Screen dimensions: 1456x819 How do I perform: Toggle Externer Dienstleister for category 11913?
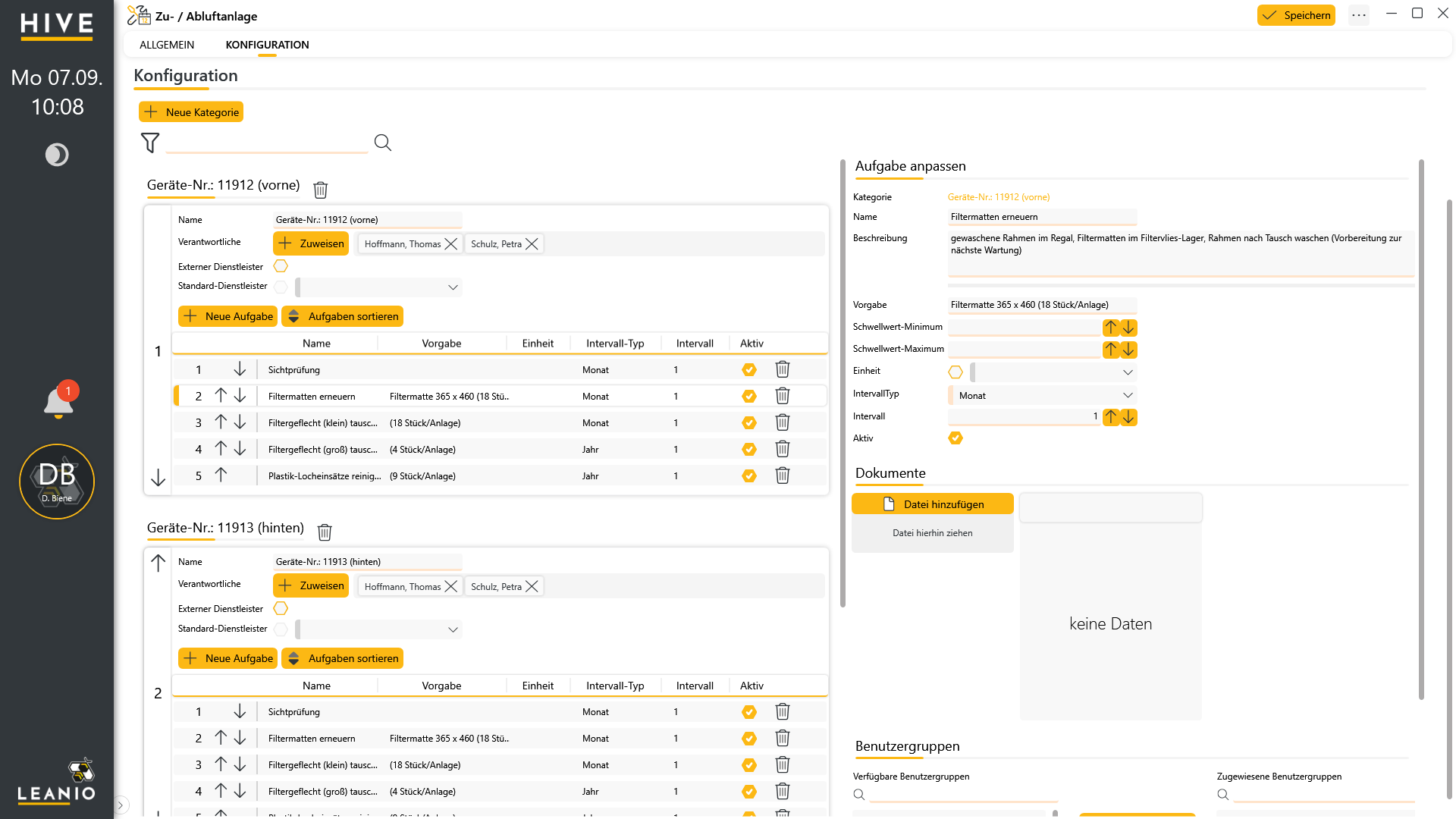(x=281, y=608)
